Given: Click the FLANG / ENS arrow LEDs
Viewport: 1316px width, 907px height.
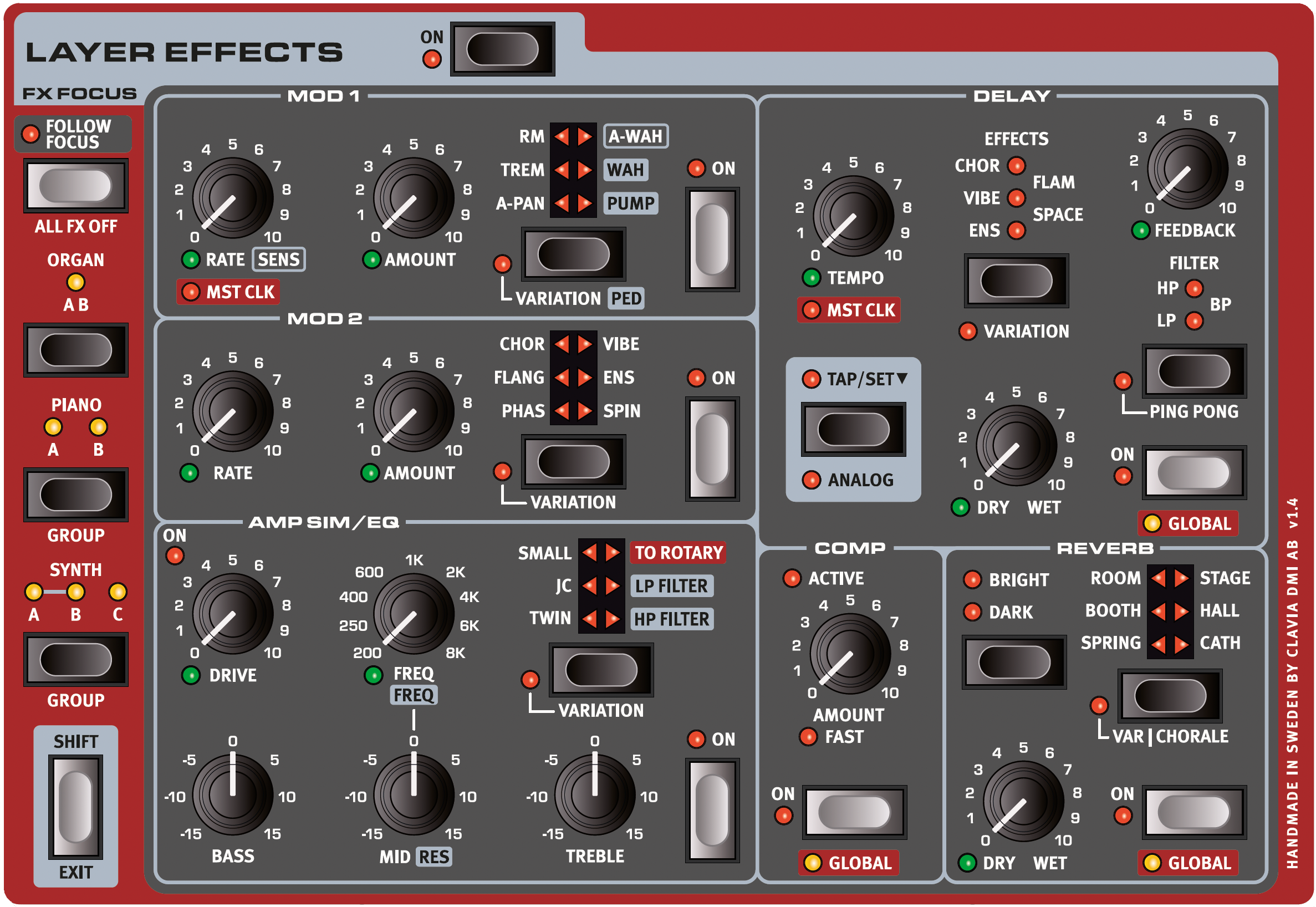Looking at the screenshot, I should [573, 378].
